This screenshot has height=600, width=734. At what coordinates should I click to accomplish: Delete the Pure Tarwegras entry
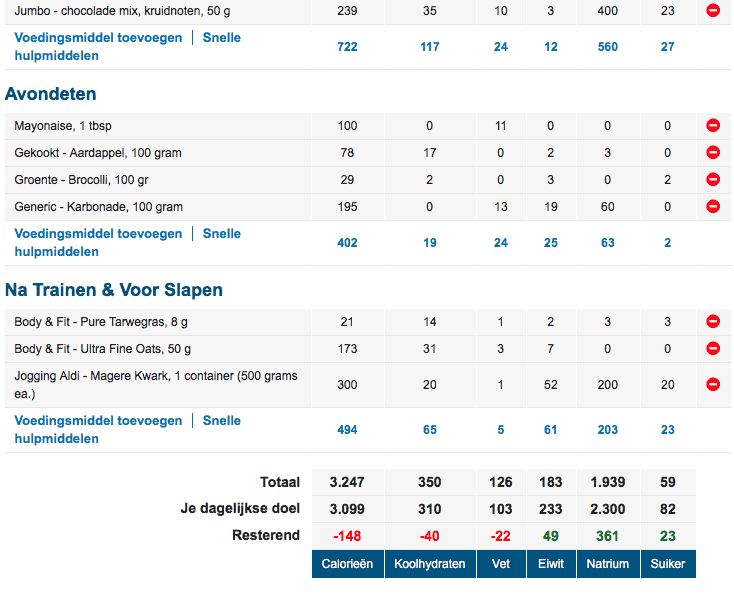[713, 322]
